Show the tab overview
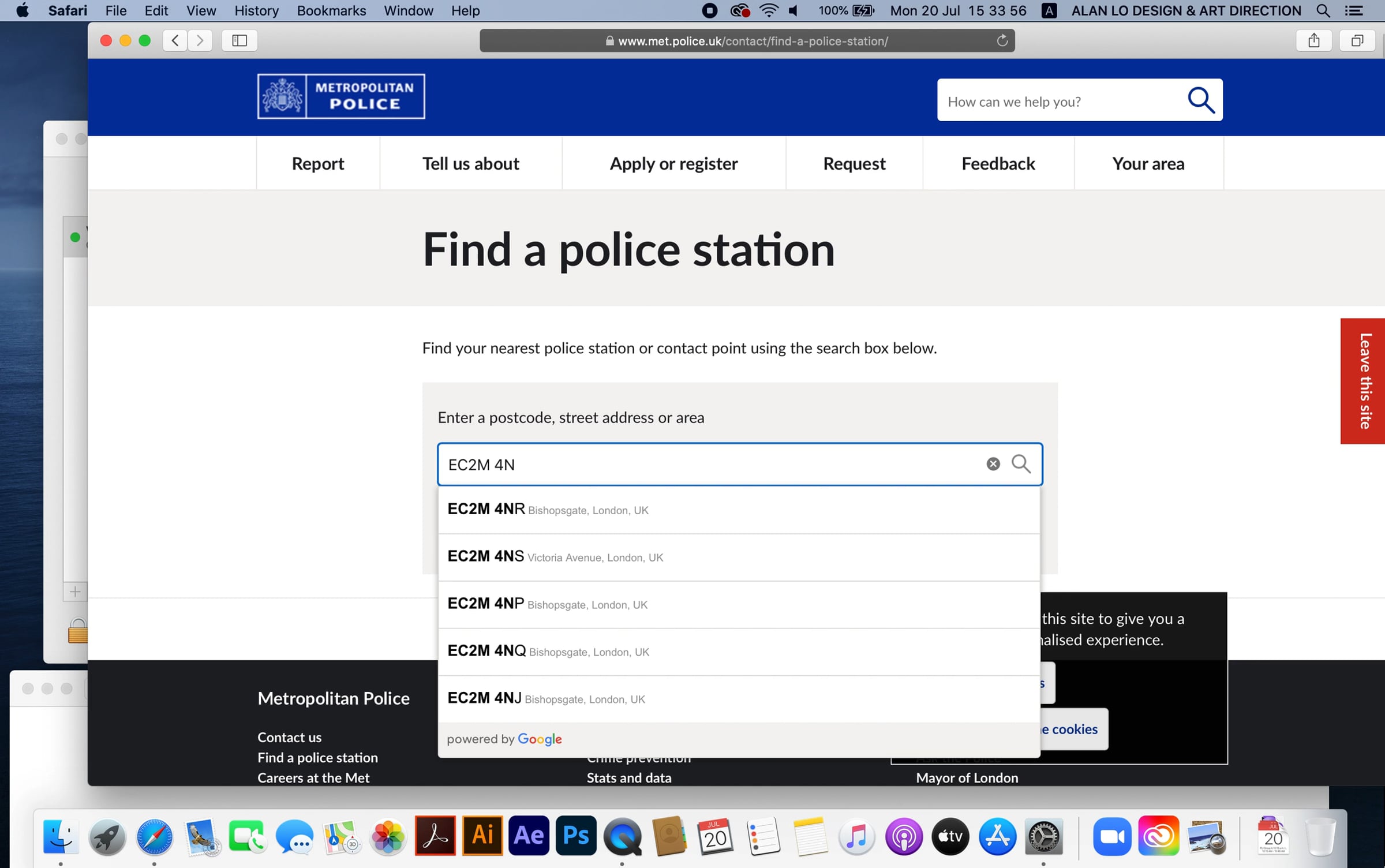 tap(1357, 40)
